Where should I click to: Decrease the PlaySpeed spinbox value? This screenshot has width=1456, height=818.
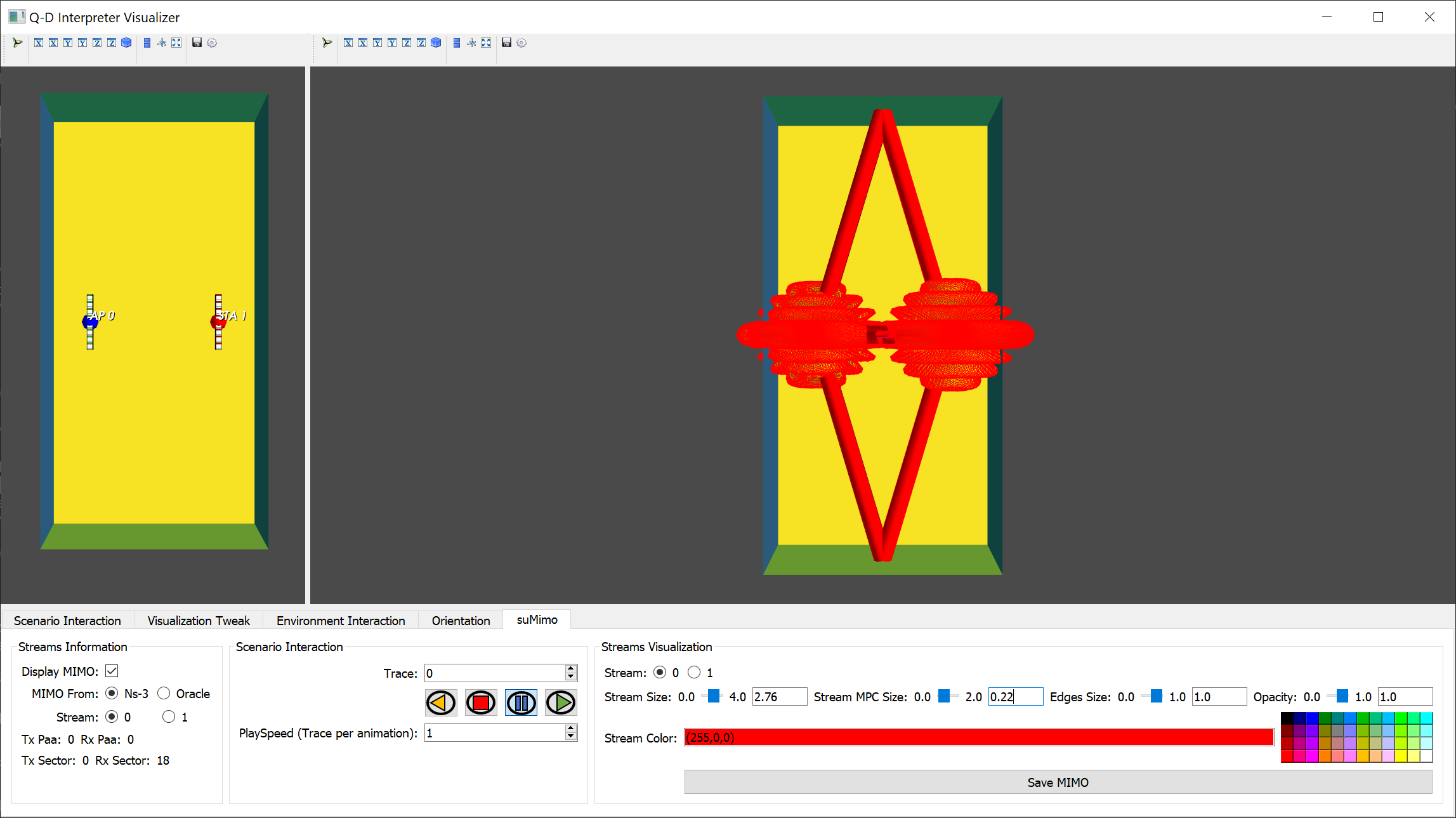(571, 737)
